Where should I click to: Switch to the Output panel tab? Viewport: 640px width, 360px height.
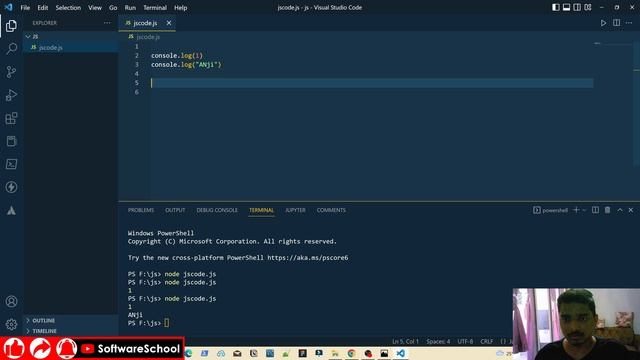pyautogui.click(x=175, y=210)
